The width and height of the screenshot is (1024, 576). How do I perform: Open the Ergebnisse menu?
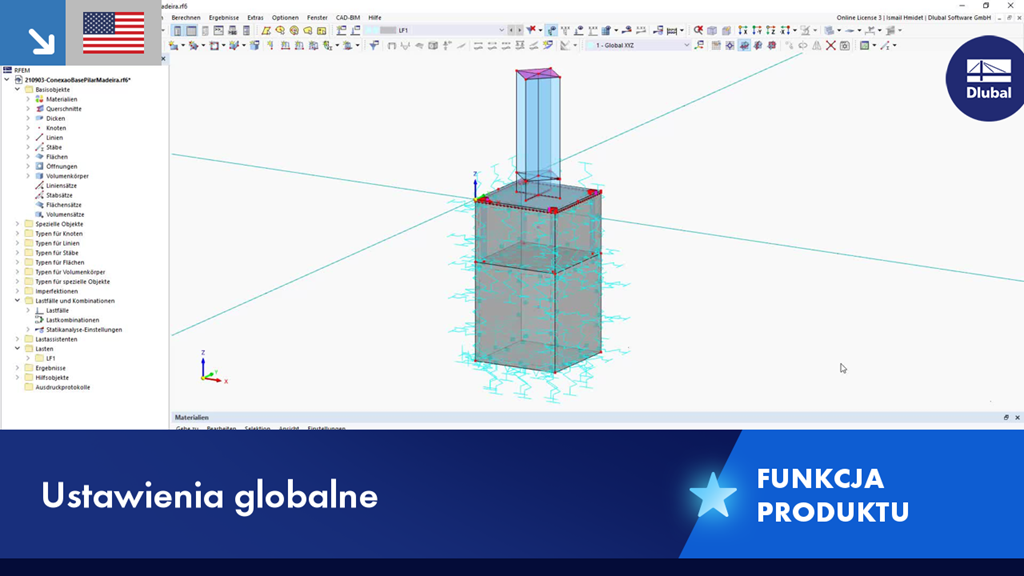pos(223,18)
